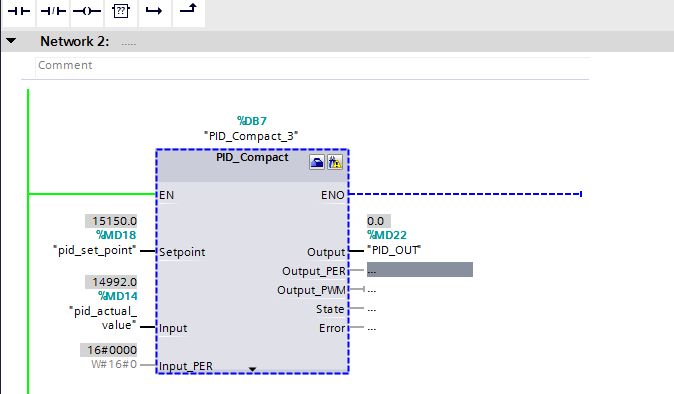The height and width of the screenshot is (394, 674).
Task: Insert an empty box instruction
Action: (121, 11)
